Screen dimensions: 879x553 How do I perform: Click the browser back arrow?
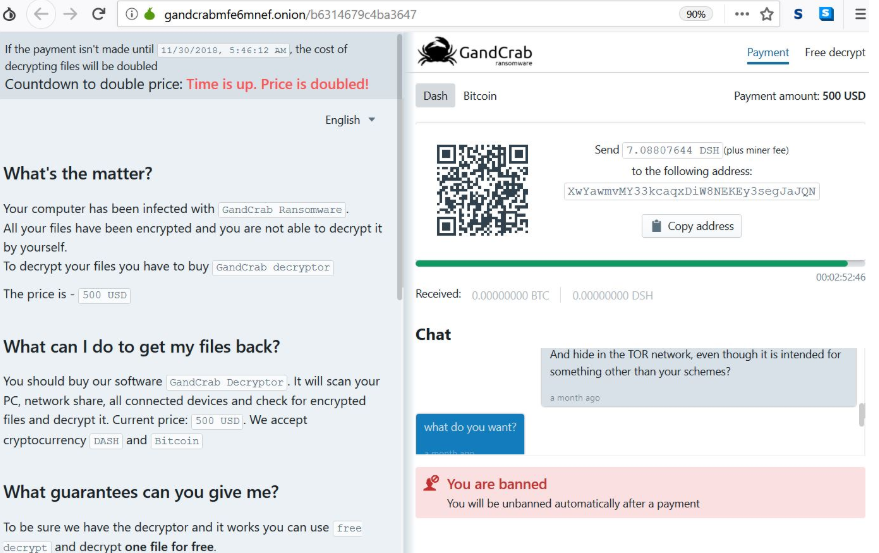point(41,14)
